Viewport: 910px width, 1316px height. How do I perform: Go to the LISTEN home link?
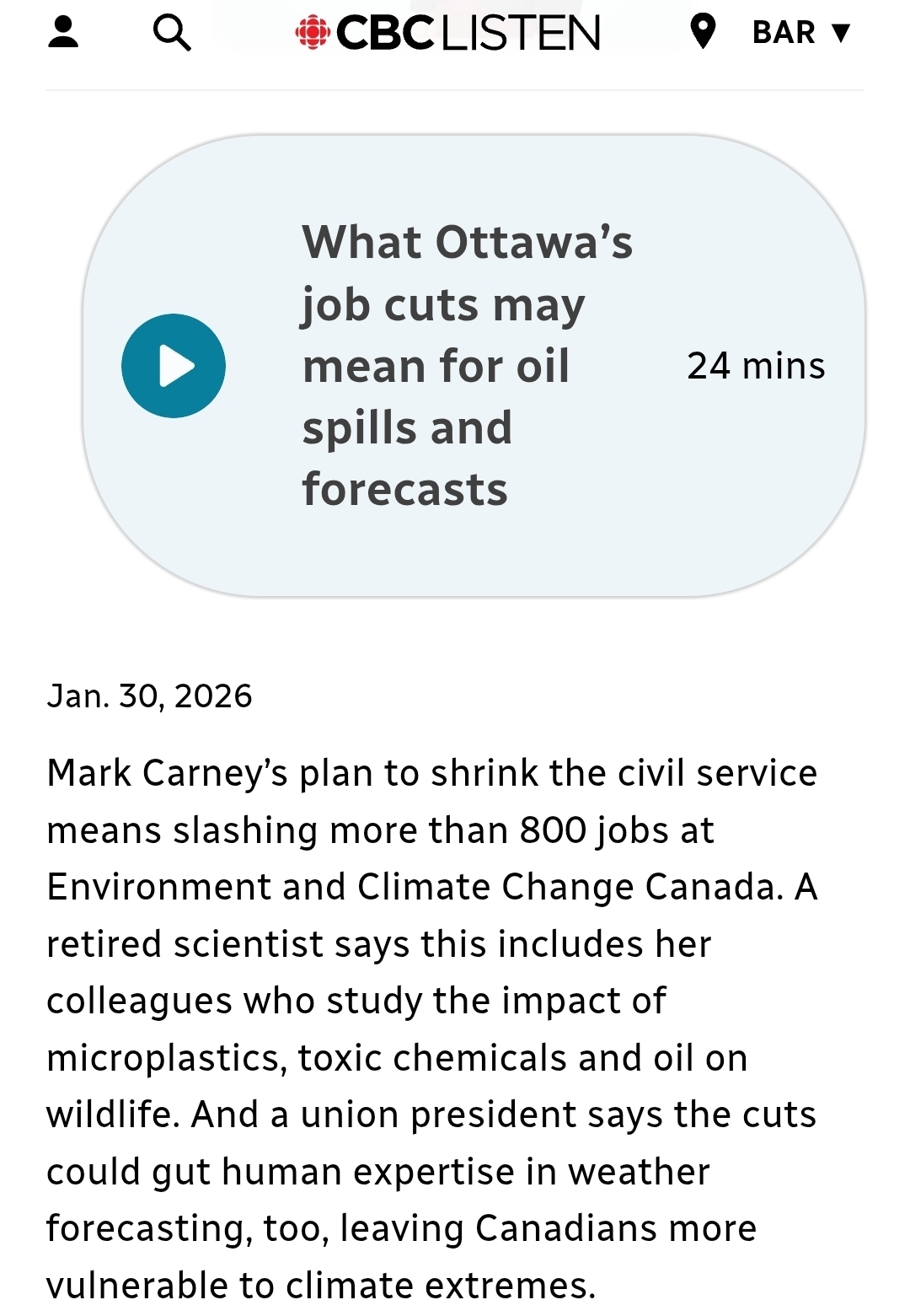pyautogui.click(x=520, y=33)
